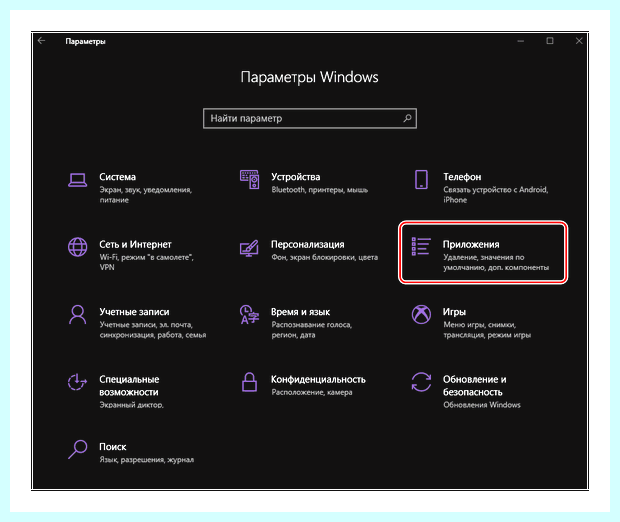
Task: Click 'Меню игры, снимки, трансляция' description
Action: point(487,330)
